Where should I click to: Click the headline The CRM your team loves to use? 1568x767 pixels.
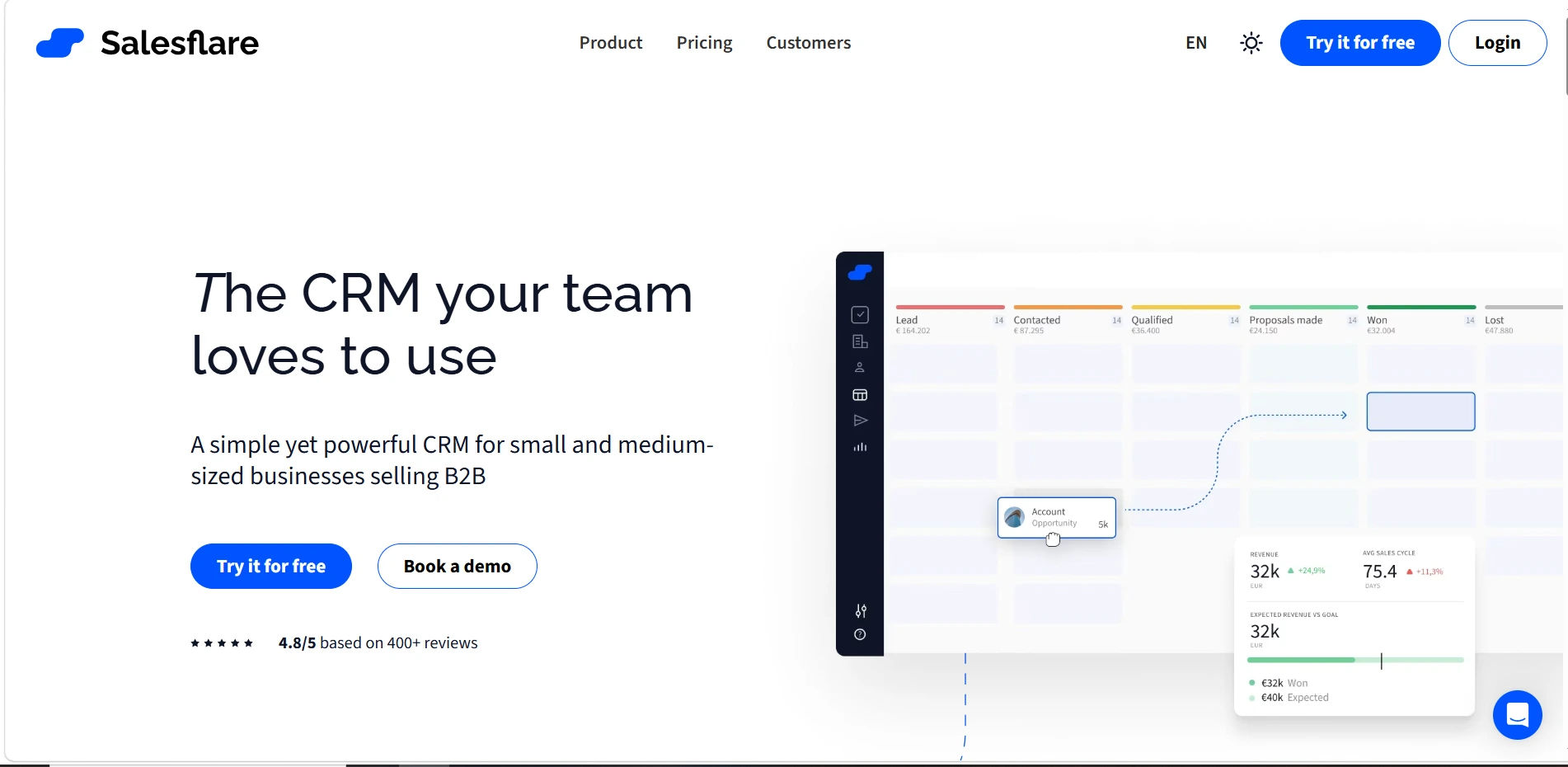click(442, 324)
